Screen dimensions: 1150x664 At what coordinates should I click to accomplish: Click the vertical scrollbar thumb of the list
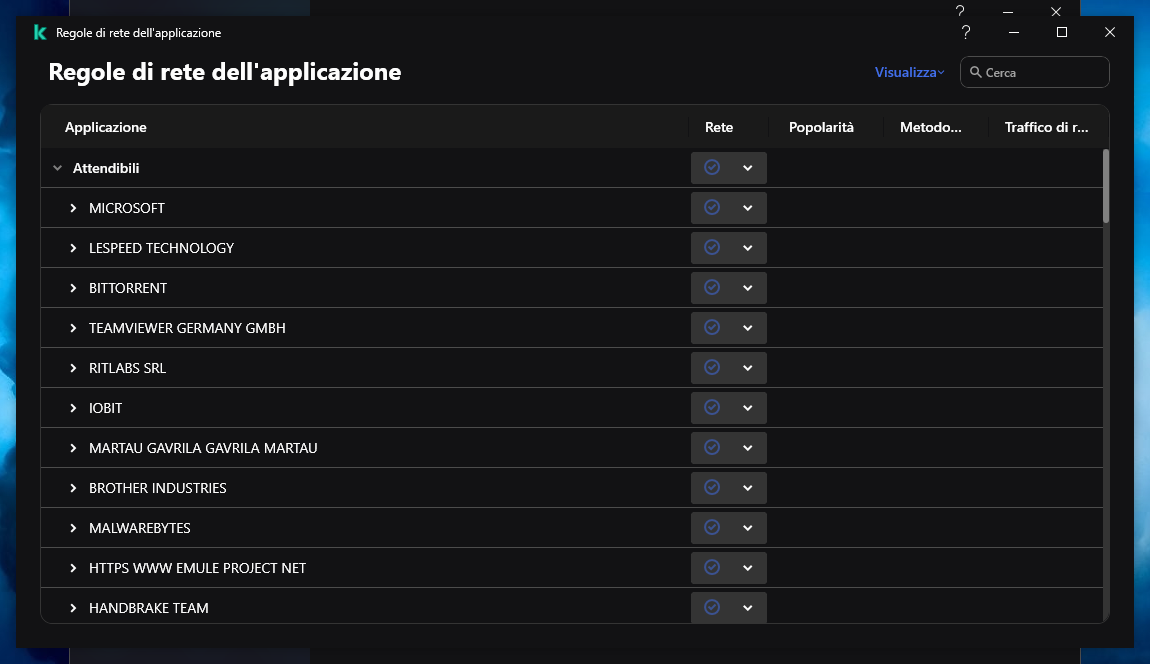tap(1105, 185)
